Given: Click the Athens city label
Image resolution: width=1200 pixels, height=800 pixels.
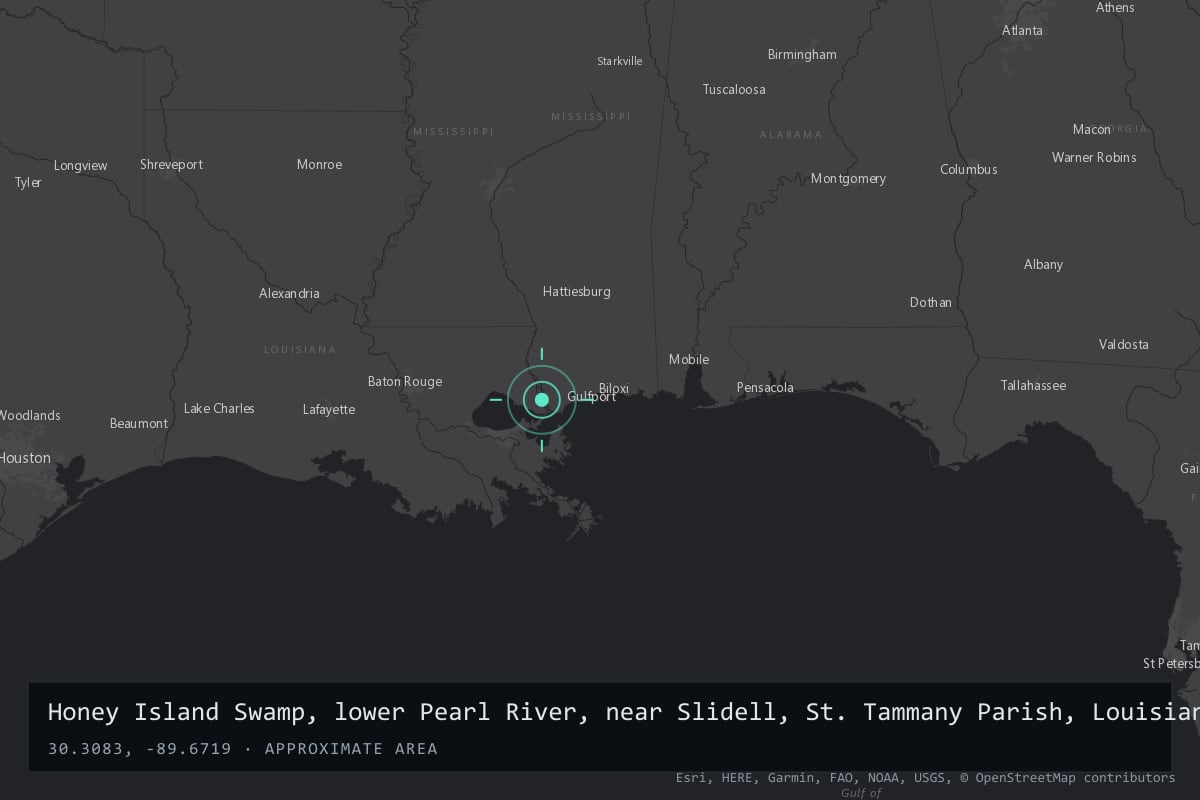Looking at the screenshot, I should pyautogui.click(x=1115, y=7).
